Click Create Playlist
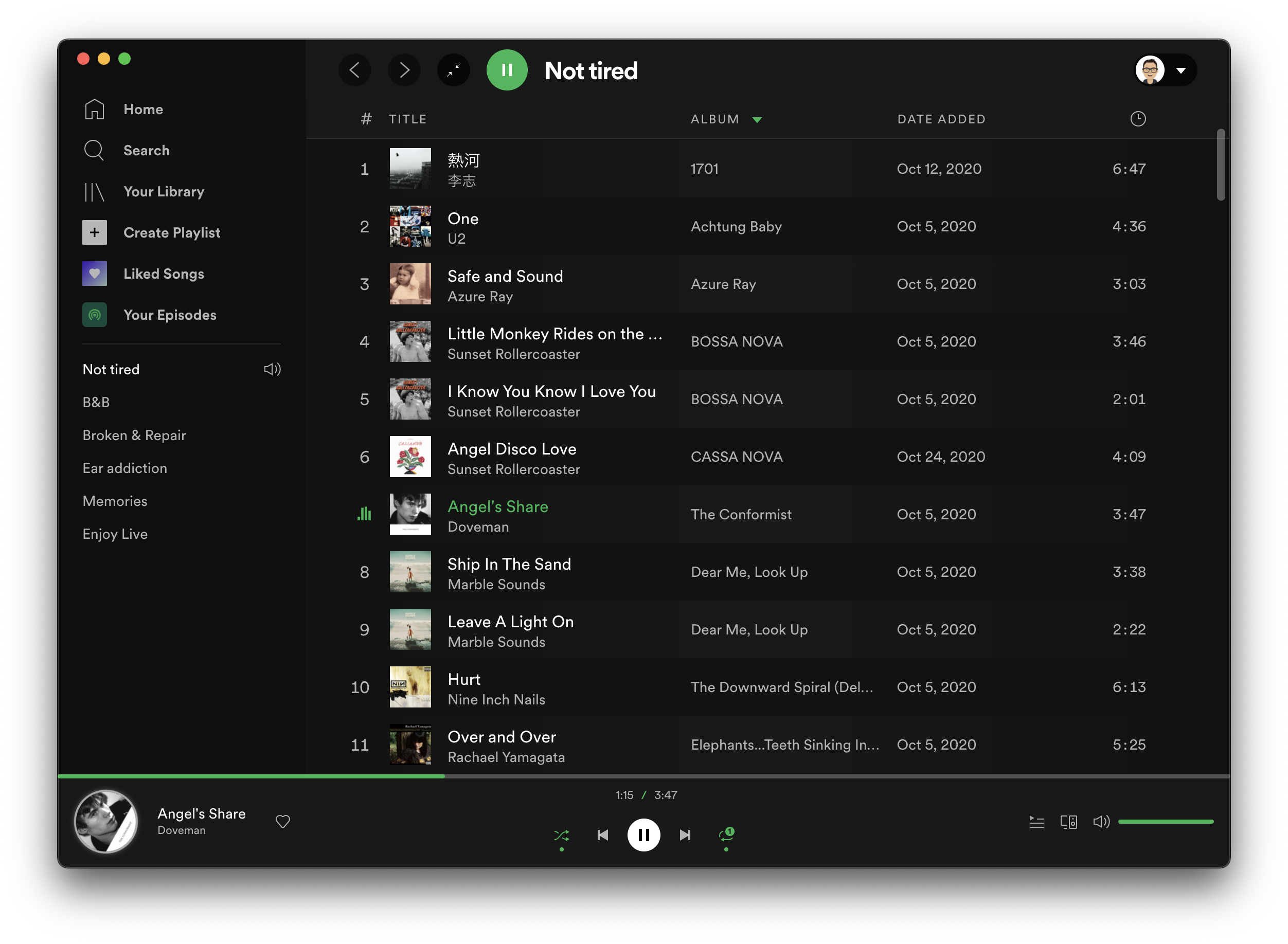Viewport: 1288px width, 944px height. (x=171, y=232)
